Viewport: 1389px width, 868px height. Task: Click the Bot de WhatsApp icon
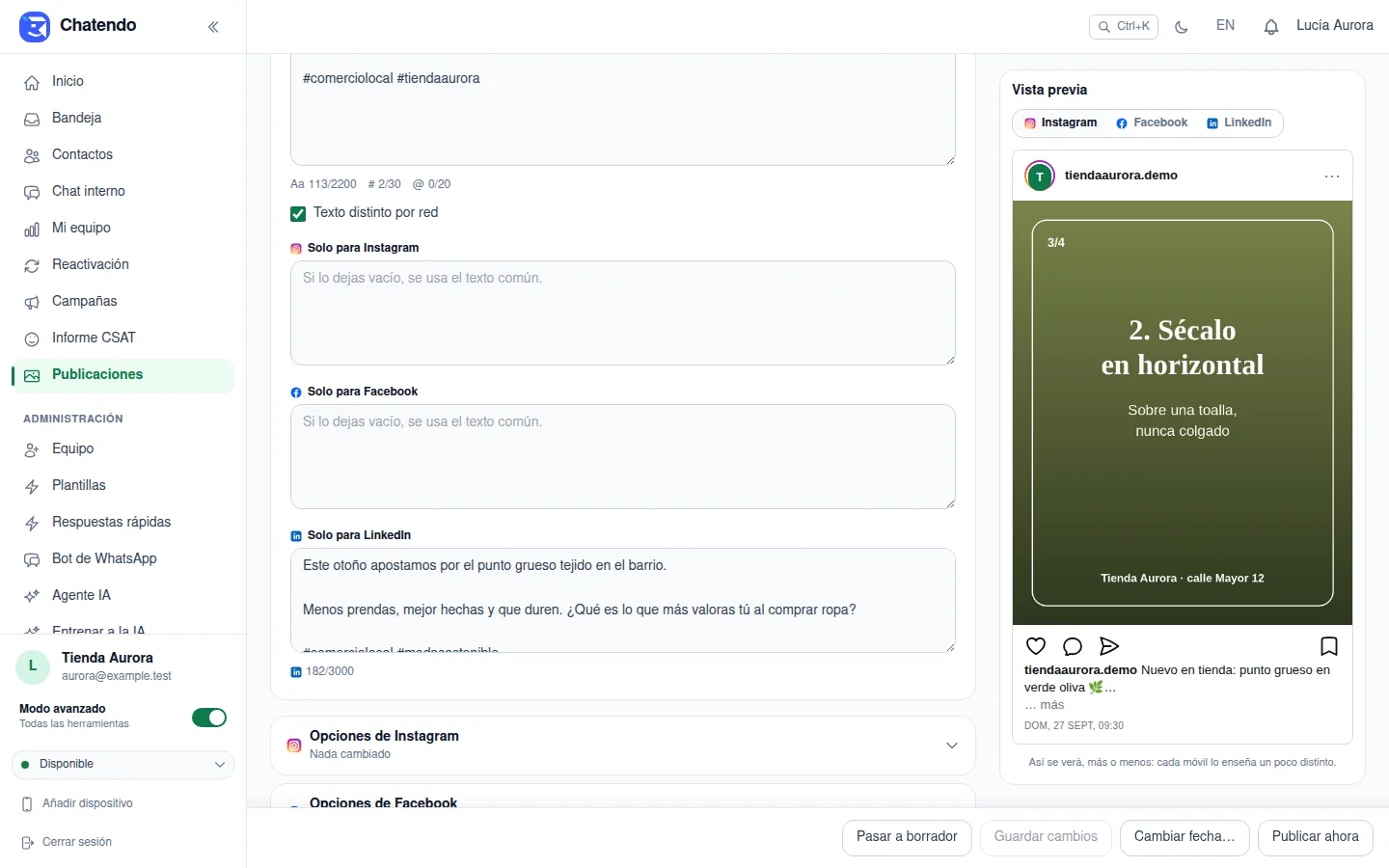32,559
